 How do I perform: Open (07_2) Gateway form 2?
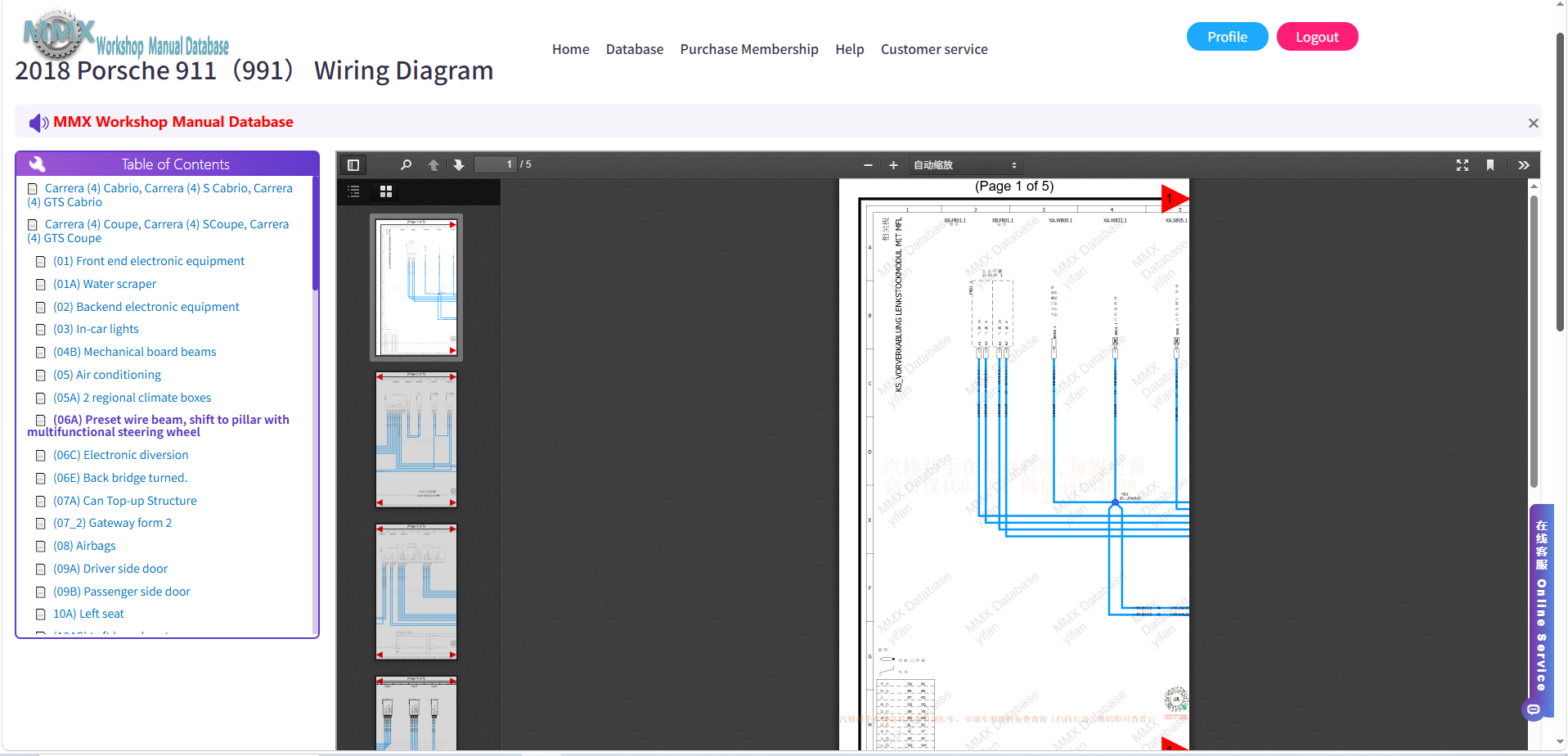click(113, 523)
